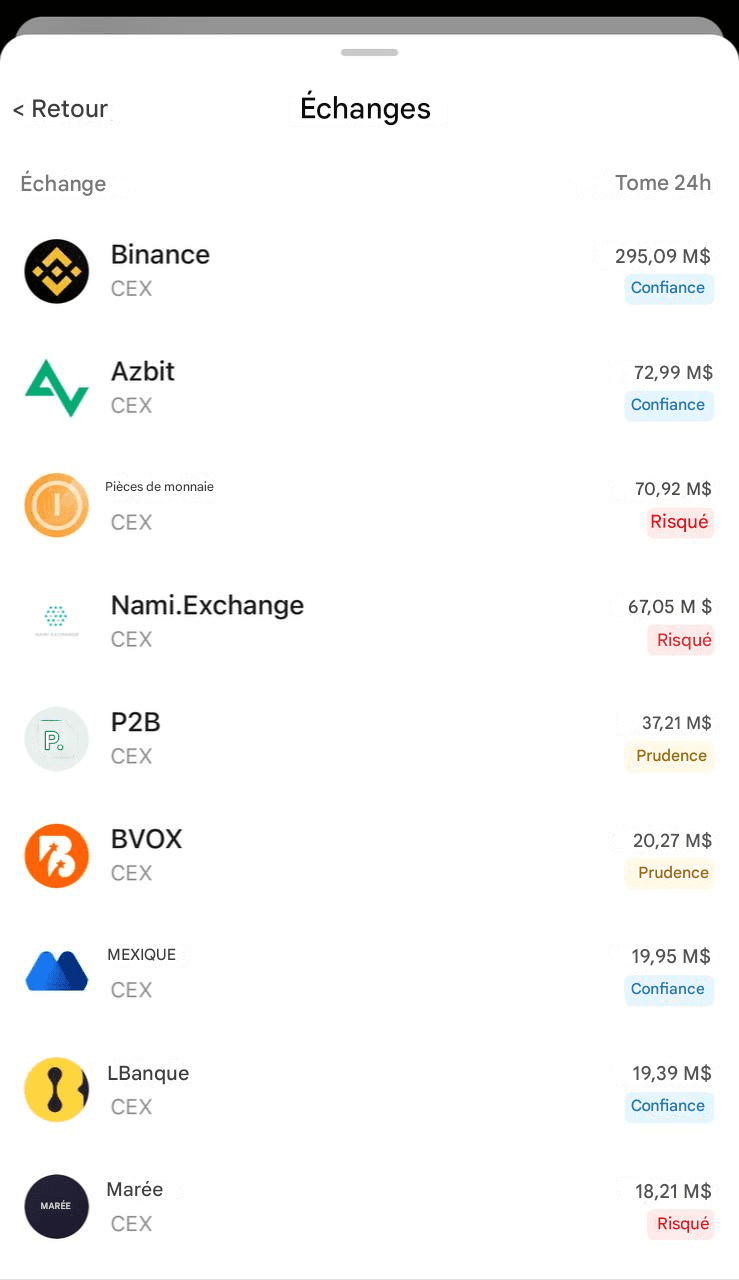This screenshot has height=1280, width=739.
Task: Open the dark Marée logo icon
Action: point(57,1207)
